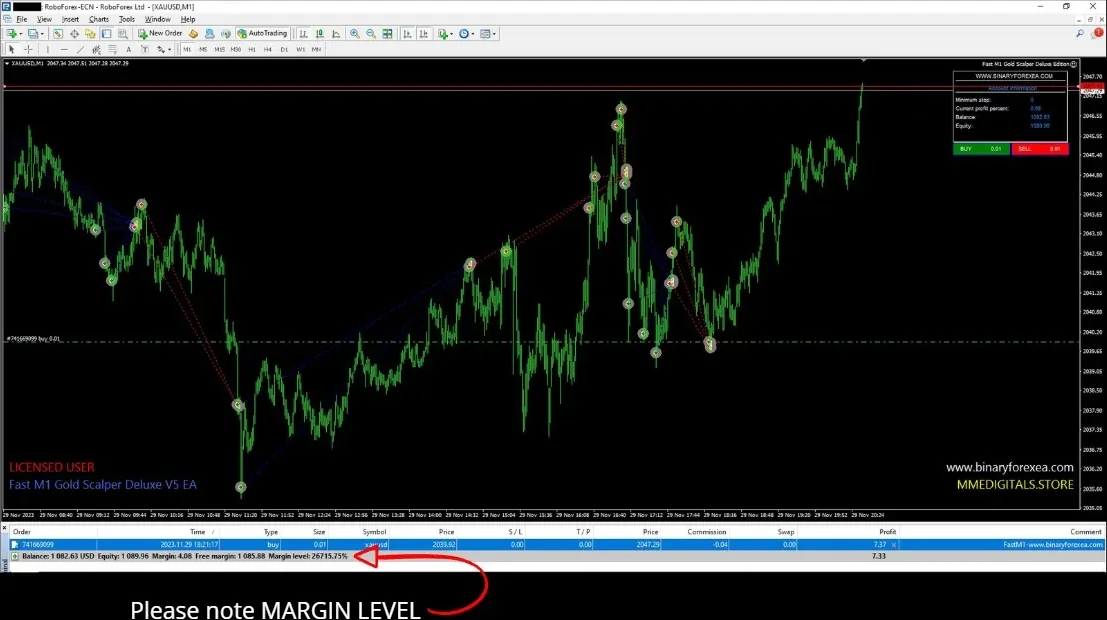Toggle the Navigator panel
This screenshot has height=620, width=1107.
click(90, 33)
